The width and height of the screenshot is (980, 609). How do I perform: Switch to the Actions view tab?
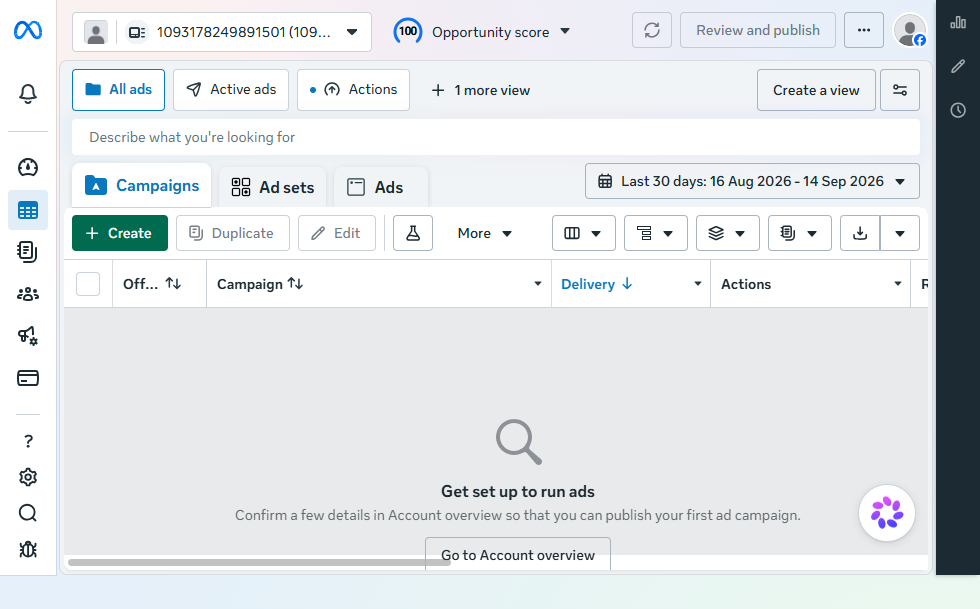[x=353, y=90]
